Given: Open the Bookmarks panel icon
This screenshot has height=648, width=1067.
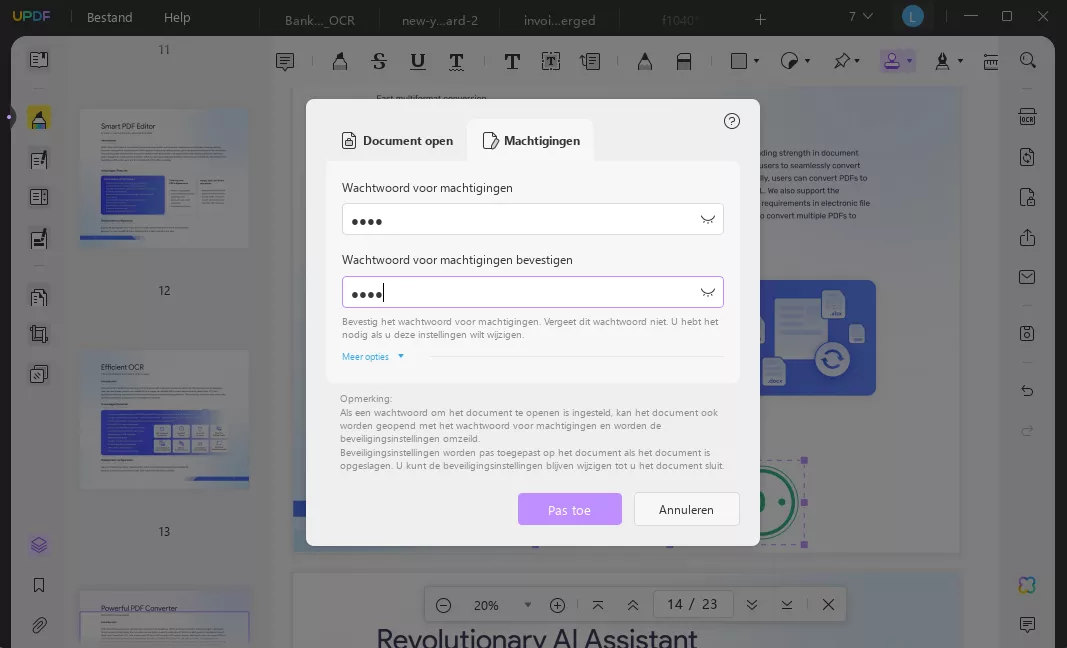Looking at the screenshot, I should (39, 585).
